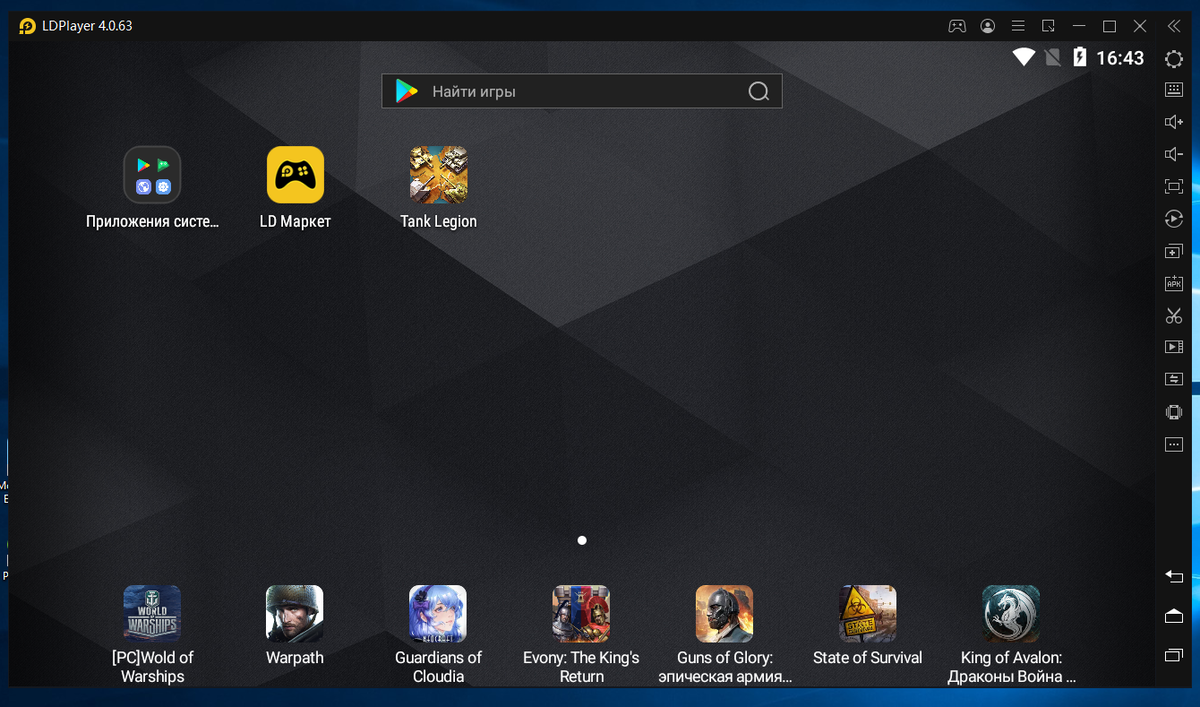Show recent apps button in sidebar
1200x707 pixels.
click(1174, 655)
